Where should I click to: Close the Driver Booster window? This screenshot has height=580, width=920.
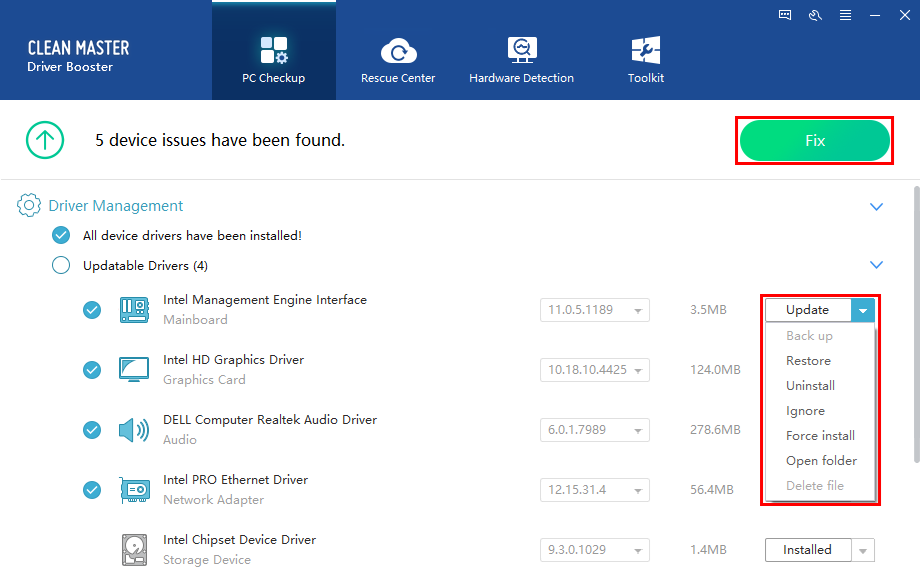point(905,15)
